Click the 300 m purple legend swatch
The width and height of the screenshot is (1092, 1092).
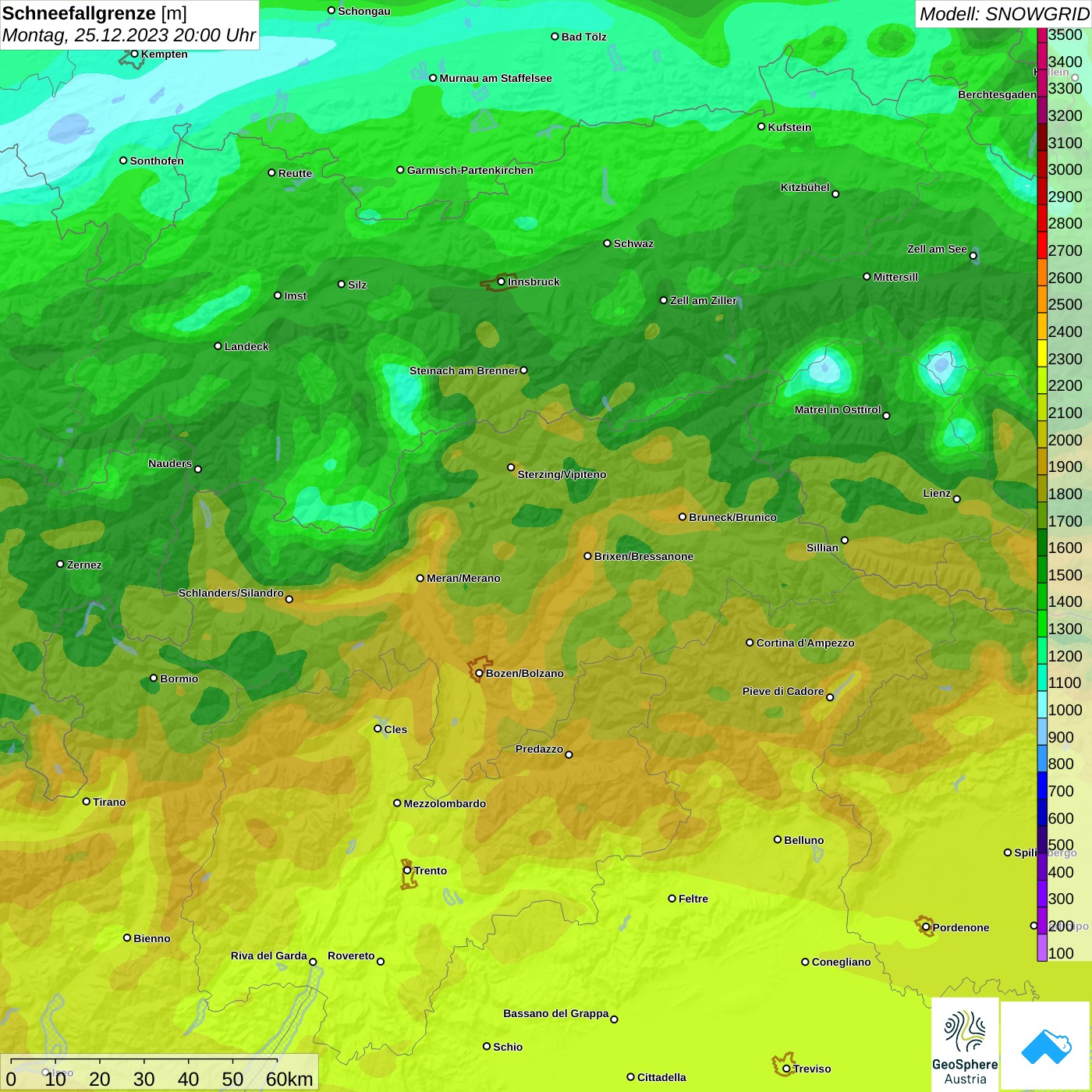coord(1042,893)
